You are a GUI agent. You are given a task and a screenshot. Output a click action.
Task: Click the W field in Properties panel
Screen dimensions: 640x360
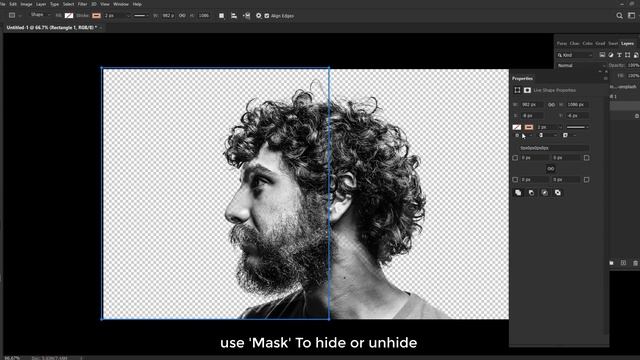532,104
